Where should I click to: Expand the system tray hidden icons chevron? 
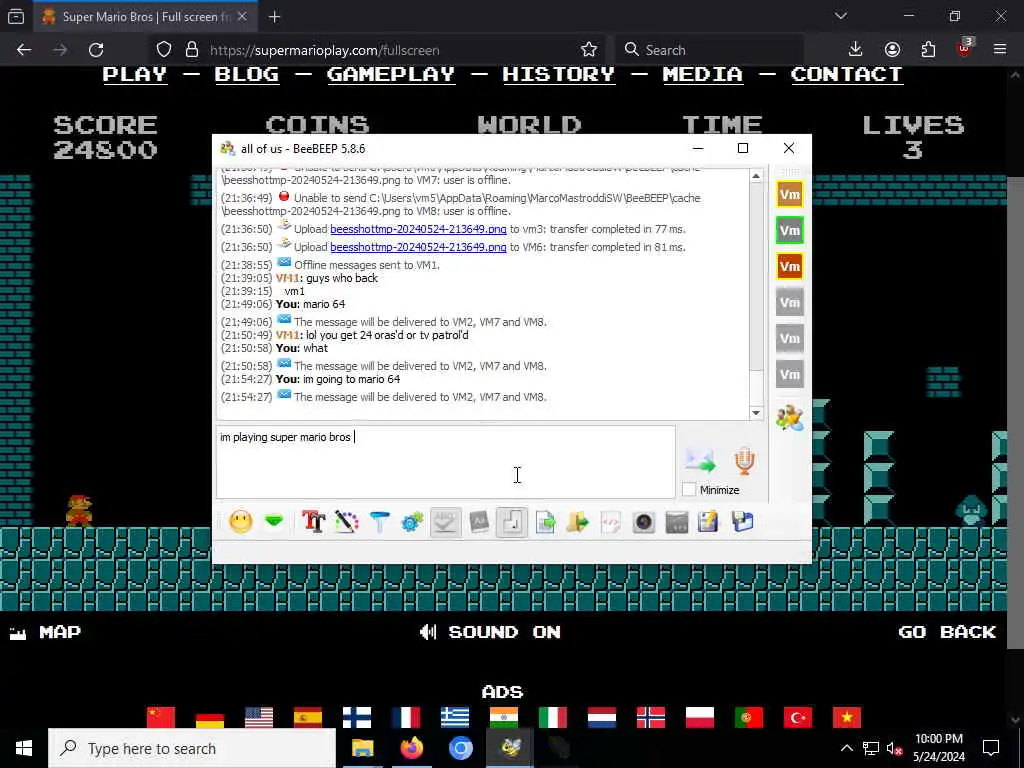click(x=846, y=748)
